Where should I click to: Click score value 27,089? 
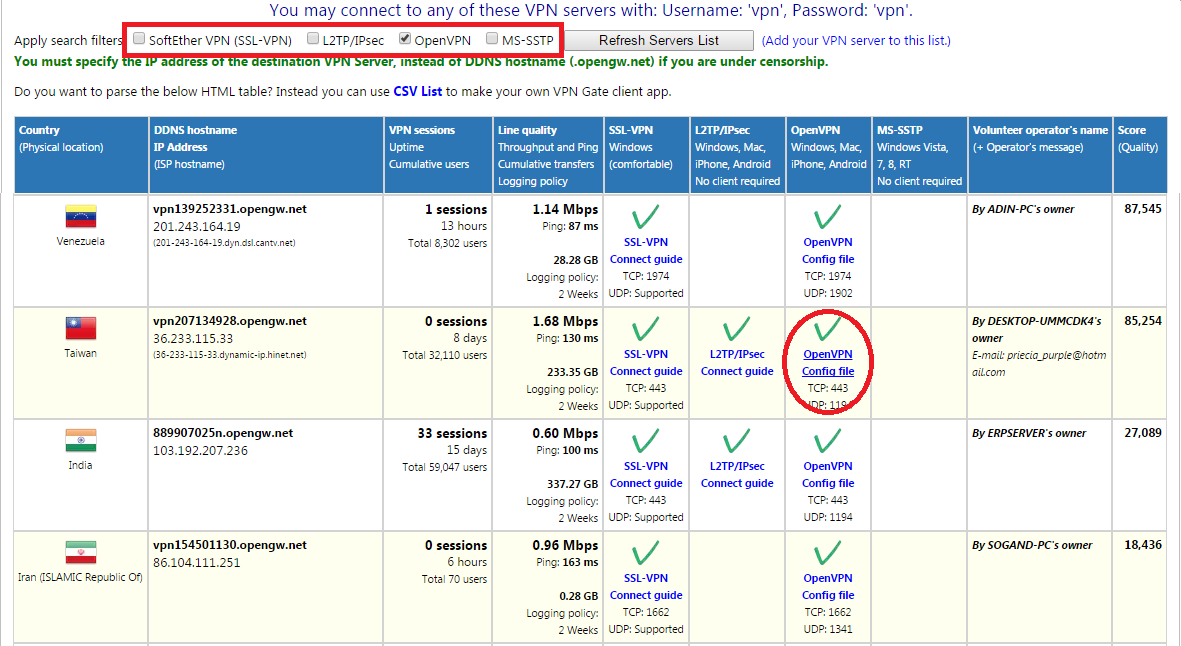click(x=1143, y=433)
